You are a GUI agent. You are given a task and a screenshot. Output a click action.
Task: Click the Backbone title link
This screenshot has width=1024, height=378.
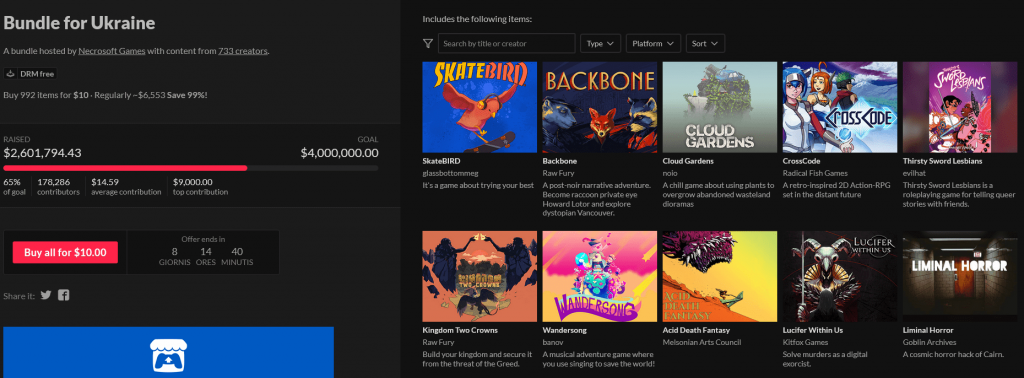click(560, 161)
